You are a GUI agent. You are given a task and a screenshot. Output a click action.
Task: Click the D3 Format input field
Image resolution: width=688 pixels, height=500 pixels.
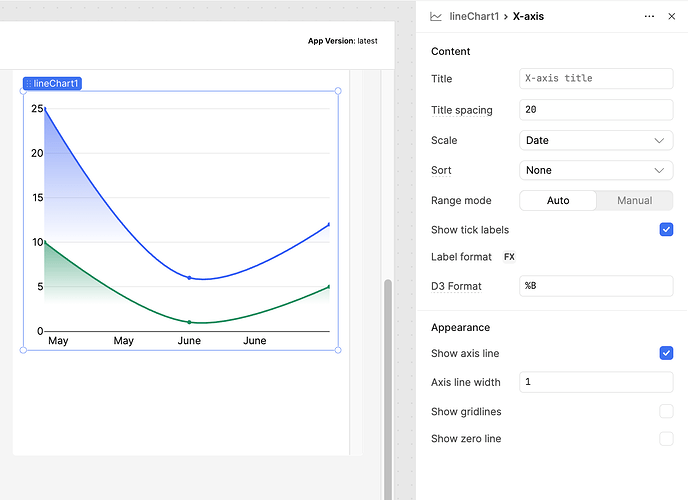[x=596, y=286]
